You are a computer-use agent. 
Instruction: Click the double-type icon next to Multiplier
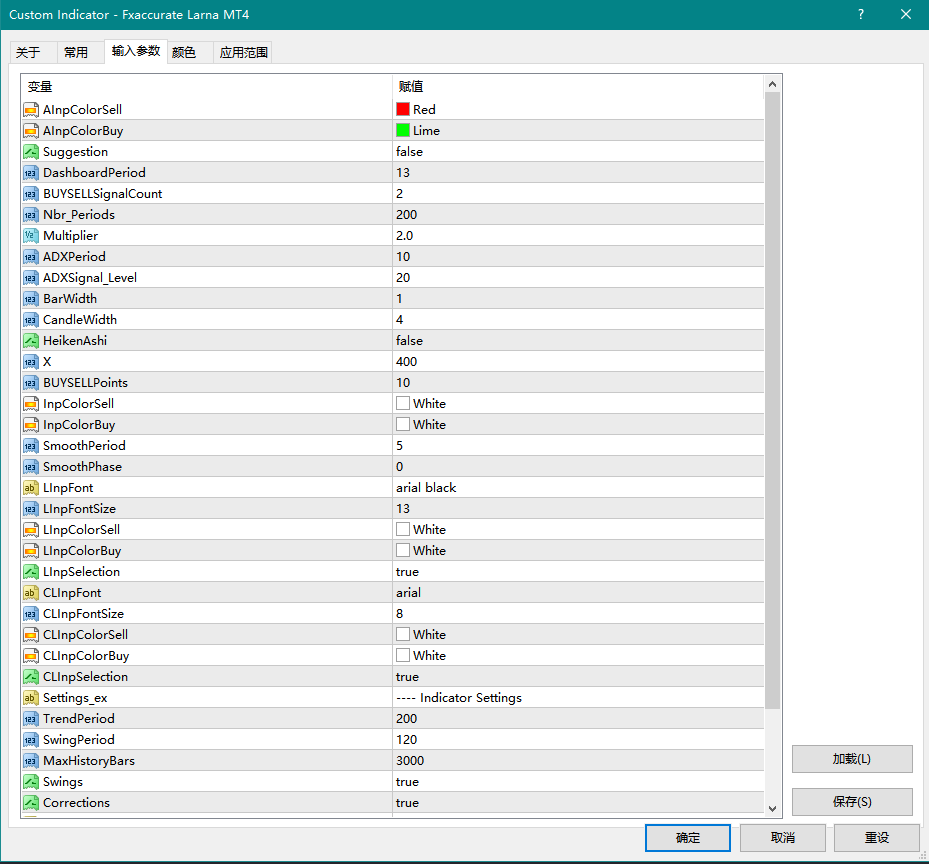pos(31,236)
